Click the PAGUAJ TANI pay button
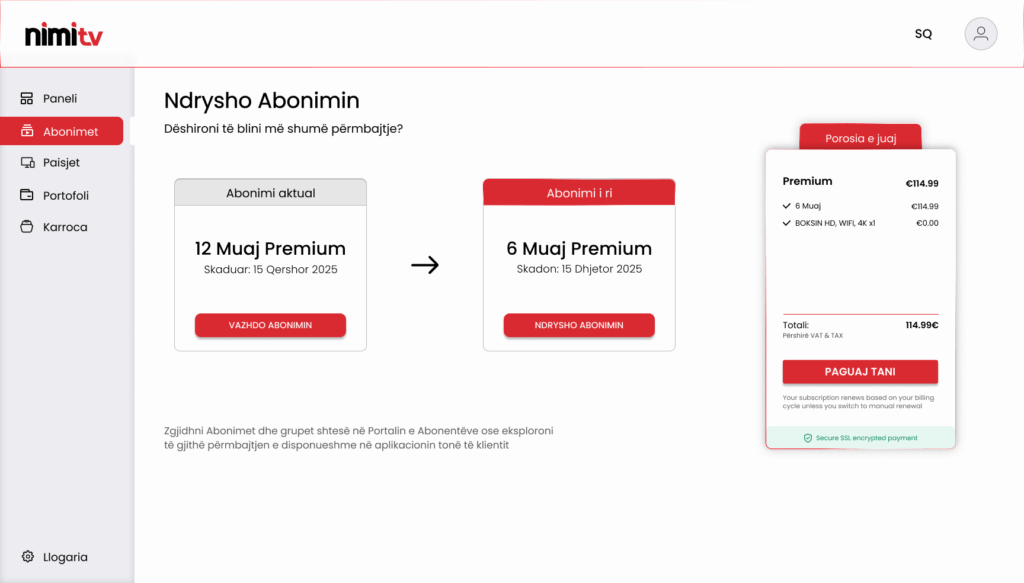The width and height of the screenshot is (1024, 583). tap(860, 371)
